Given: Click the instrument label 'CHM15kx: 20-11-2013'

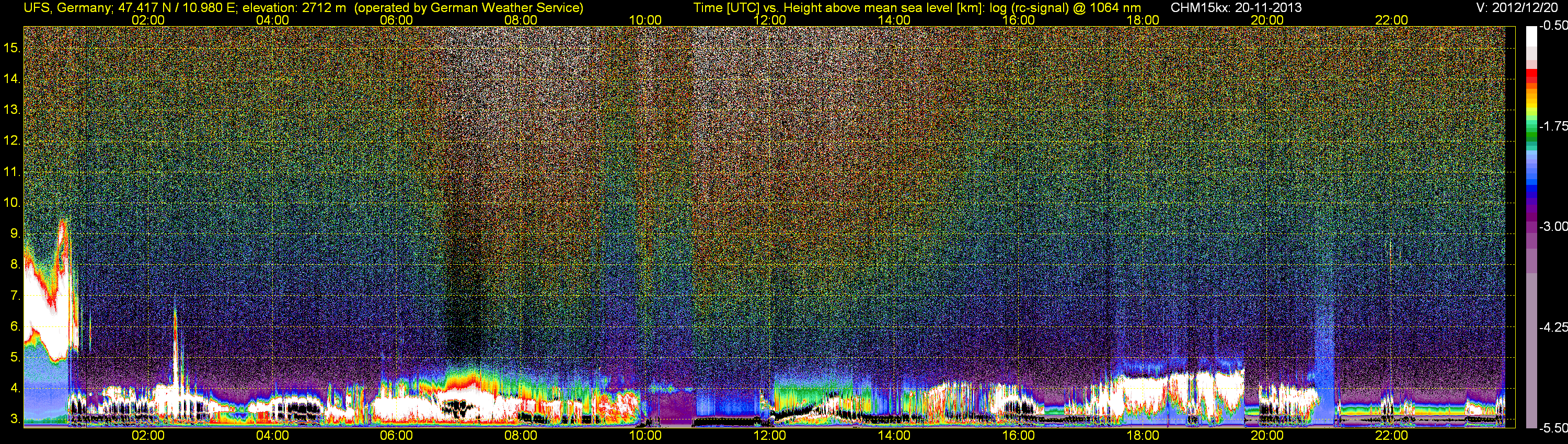Looking at the screenshot, I should tap(1236, 8).
